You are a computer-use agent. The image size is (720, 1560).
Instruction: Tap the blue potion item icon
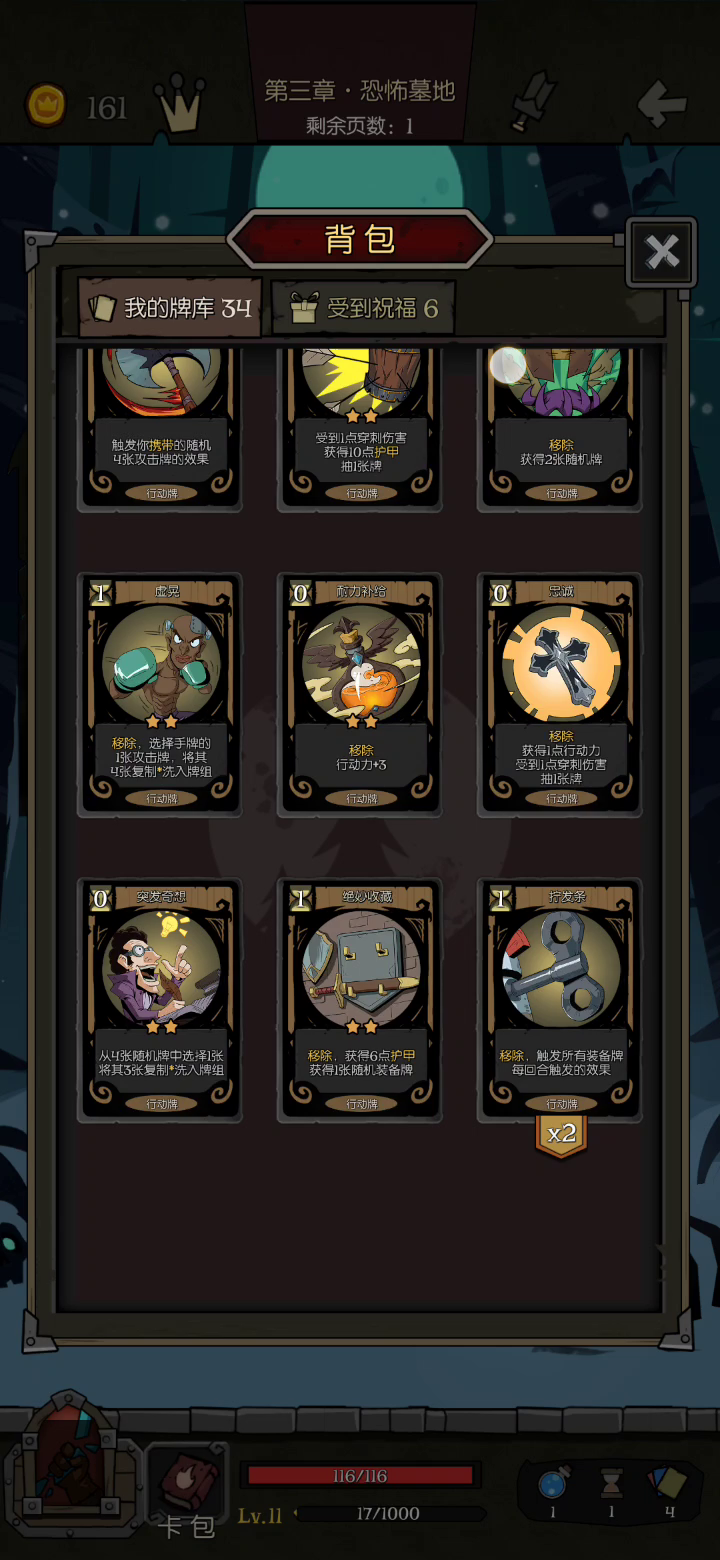[x=553, y=1483]
